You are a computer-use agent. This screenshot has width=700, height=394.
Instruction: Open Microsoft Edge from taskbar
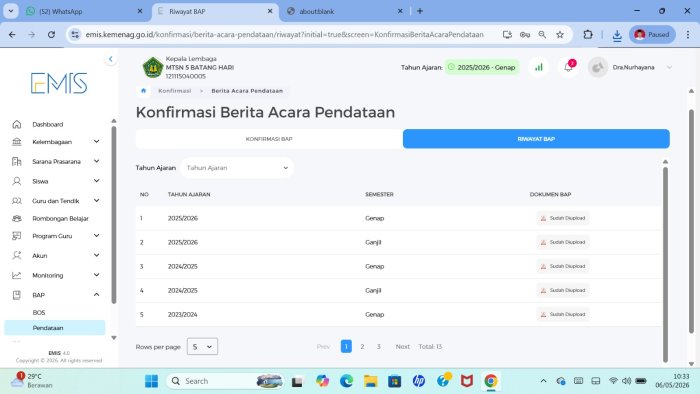pos(346,381)
